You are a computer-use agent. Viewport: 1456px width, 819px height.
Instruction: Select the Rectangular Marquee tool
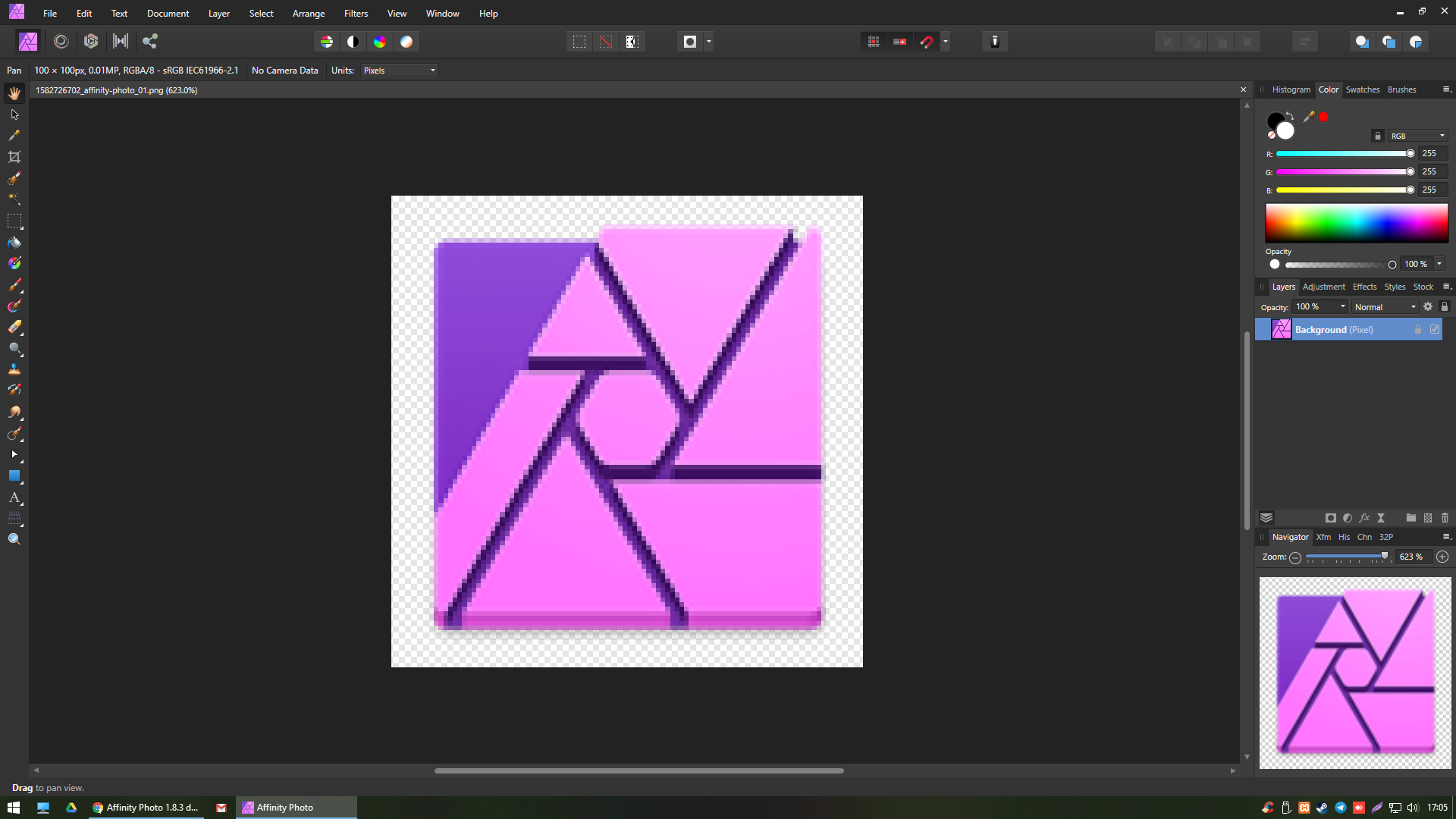(x=14, y=221)
